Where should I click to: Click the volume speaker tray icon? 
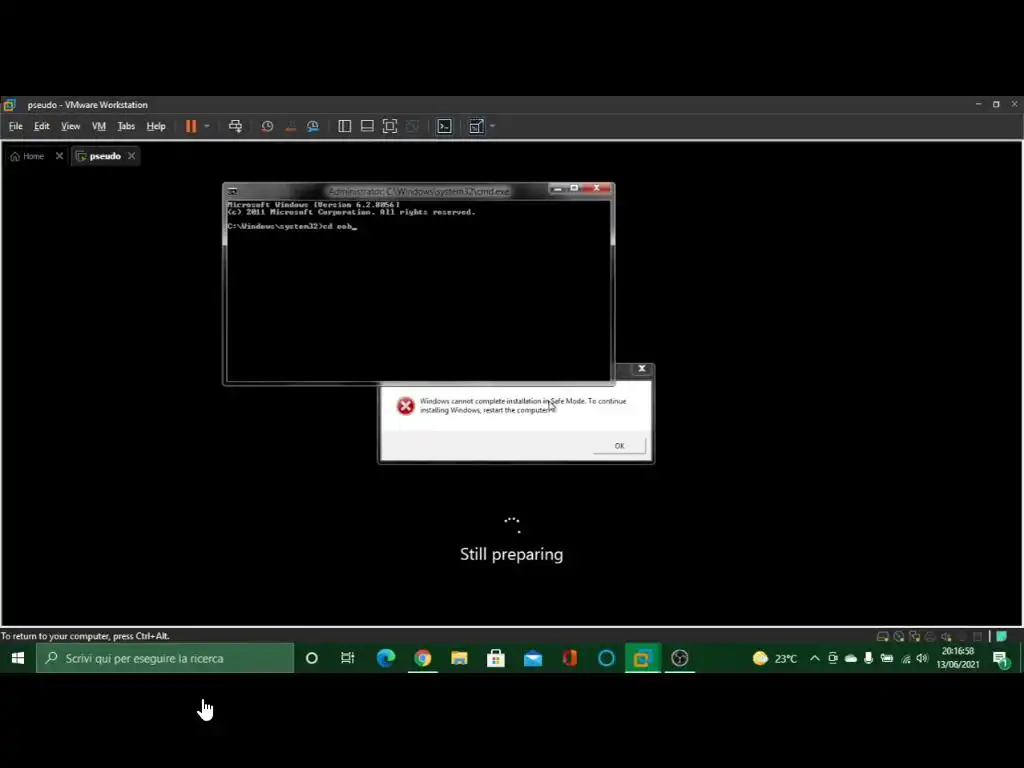coord(922,658)
